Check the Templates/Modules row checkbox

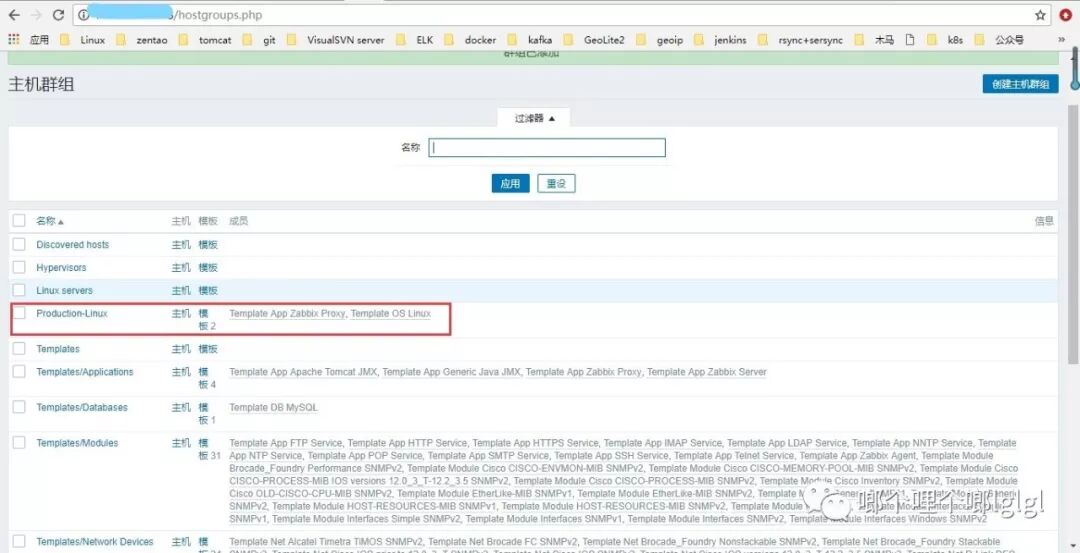pos(19,442)
